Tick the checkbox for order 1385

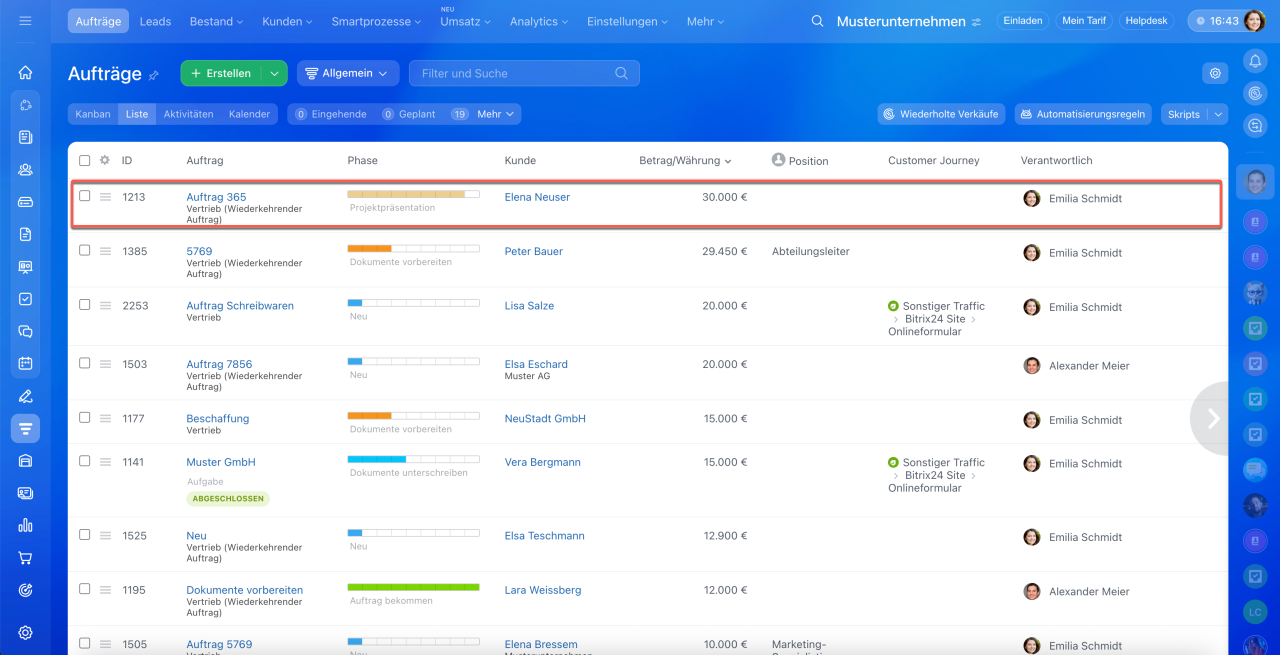85,251
